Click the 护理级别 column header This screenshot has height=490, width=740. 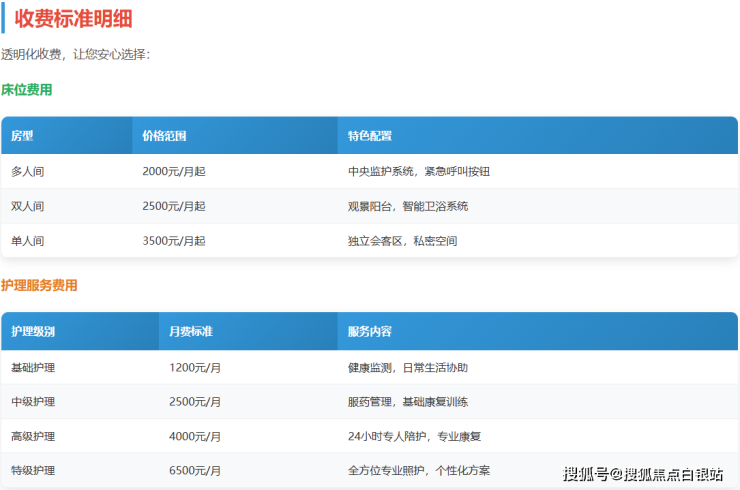[33, 331]
